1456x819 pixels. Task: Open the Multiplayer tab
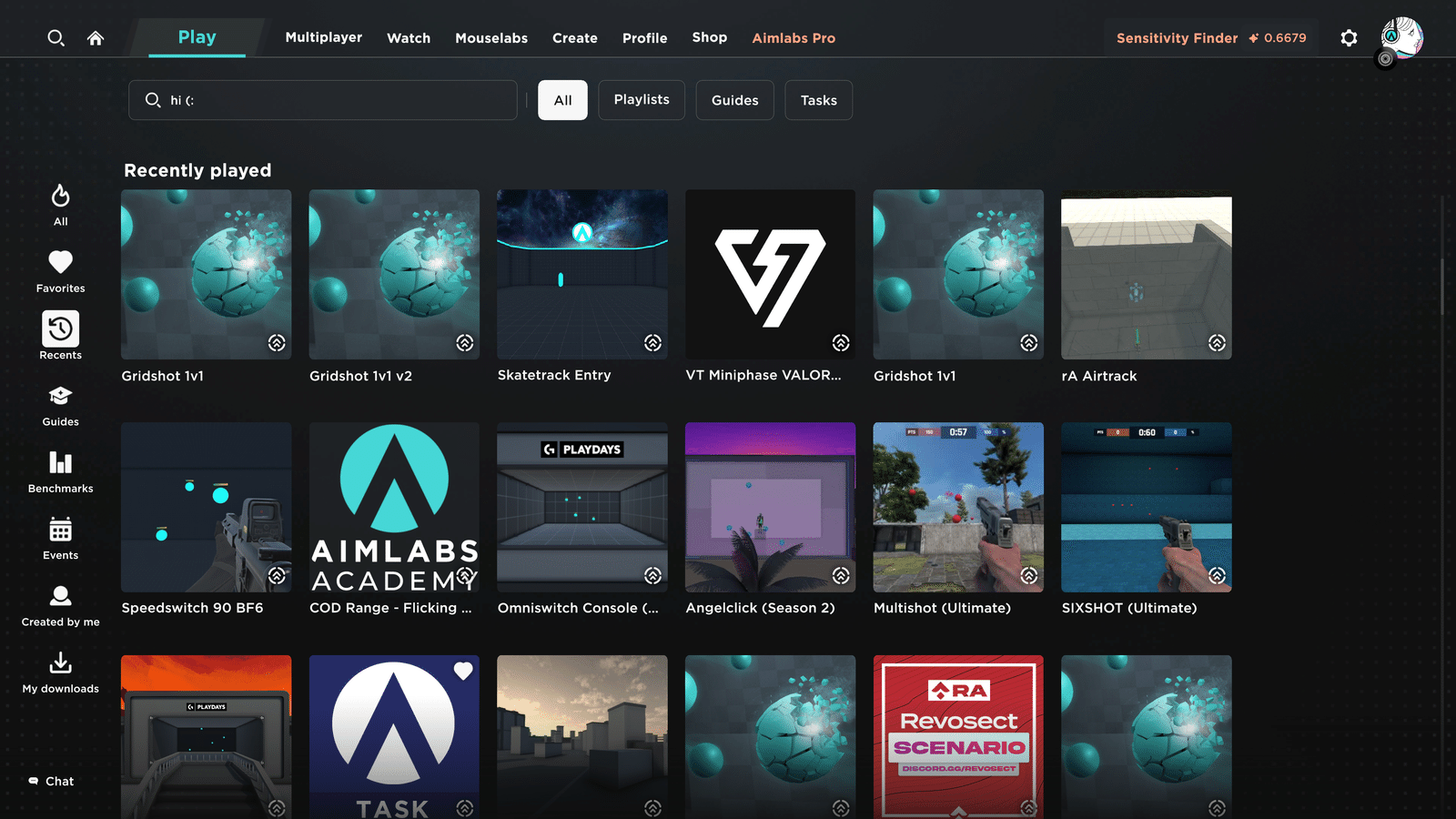point(324,37)
